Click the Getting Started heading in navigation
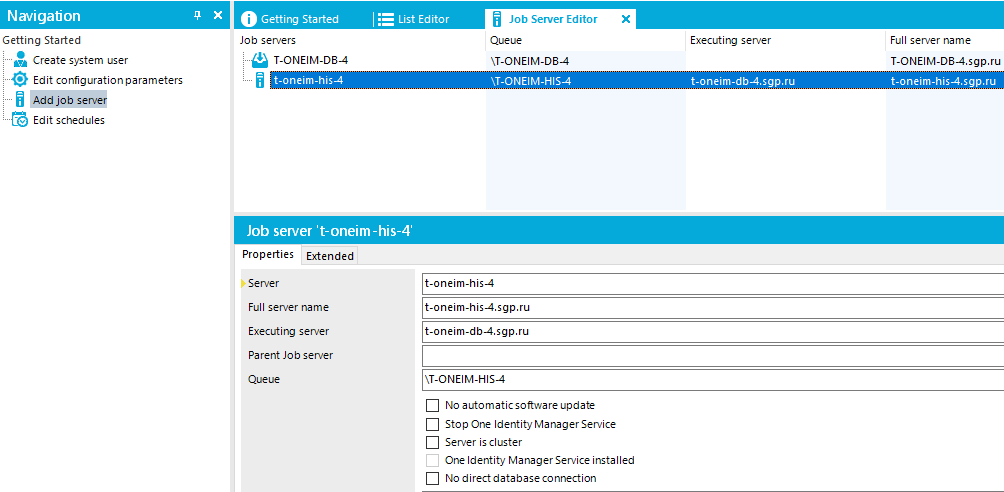 [x=42, y=40]
